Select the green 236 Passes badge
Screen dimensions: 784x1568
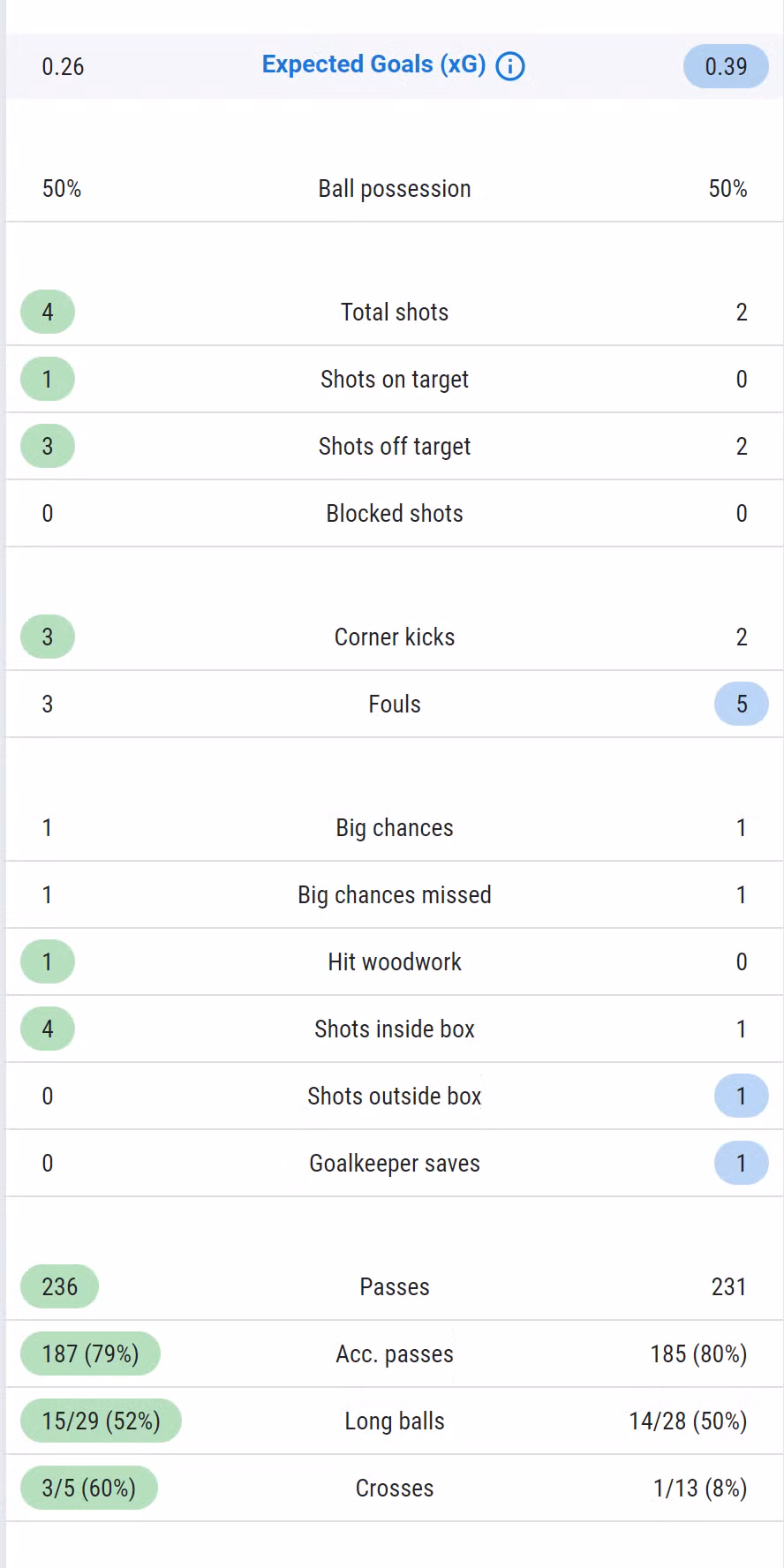(59, 1287)
